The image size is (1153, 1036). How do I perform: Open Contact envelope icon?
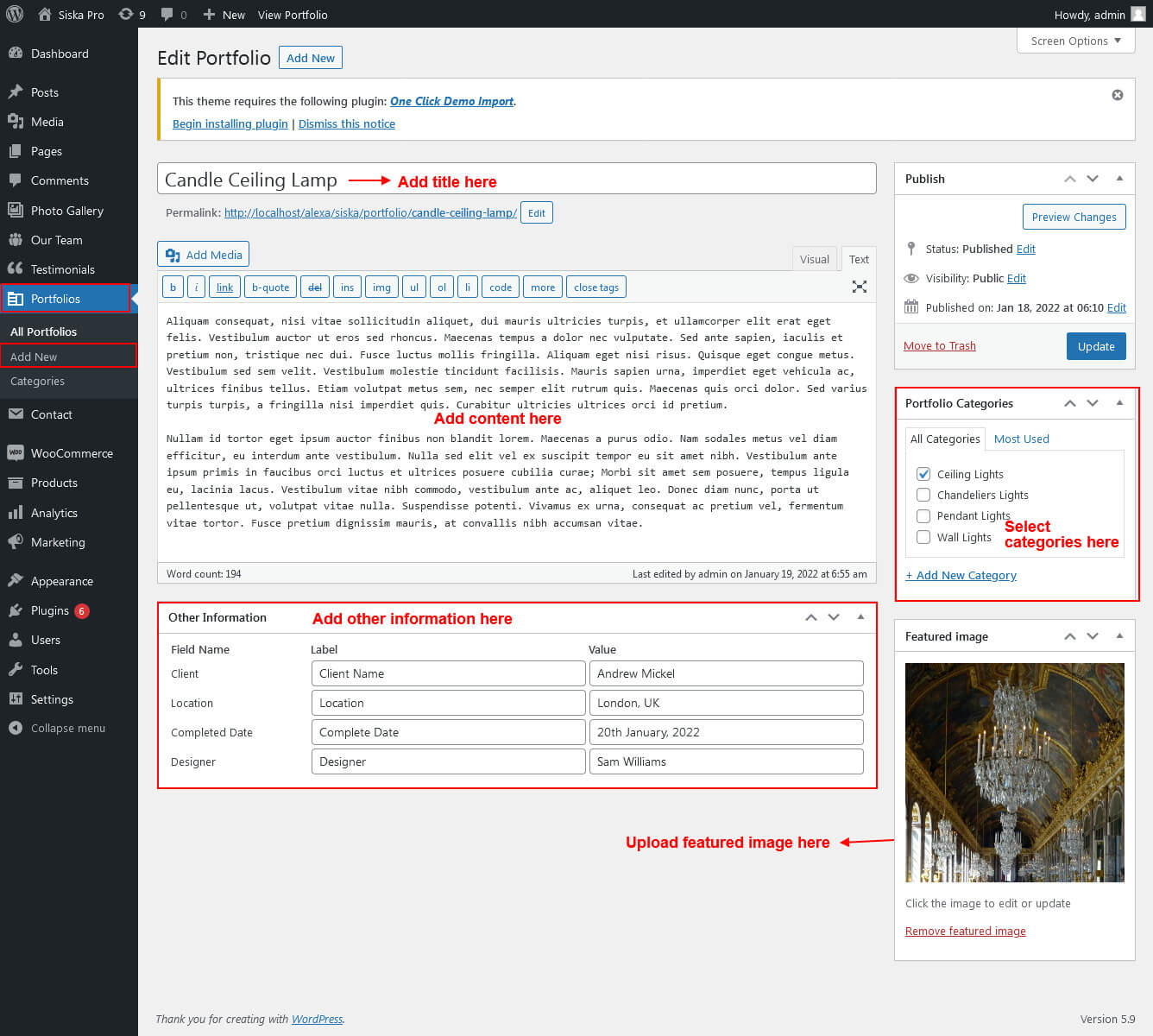click(16, 414)
